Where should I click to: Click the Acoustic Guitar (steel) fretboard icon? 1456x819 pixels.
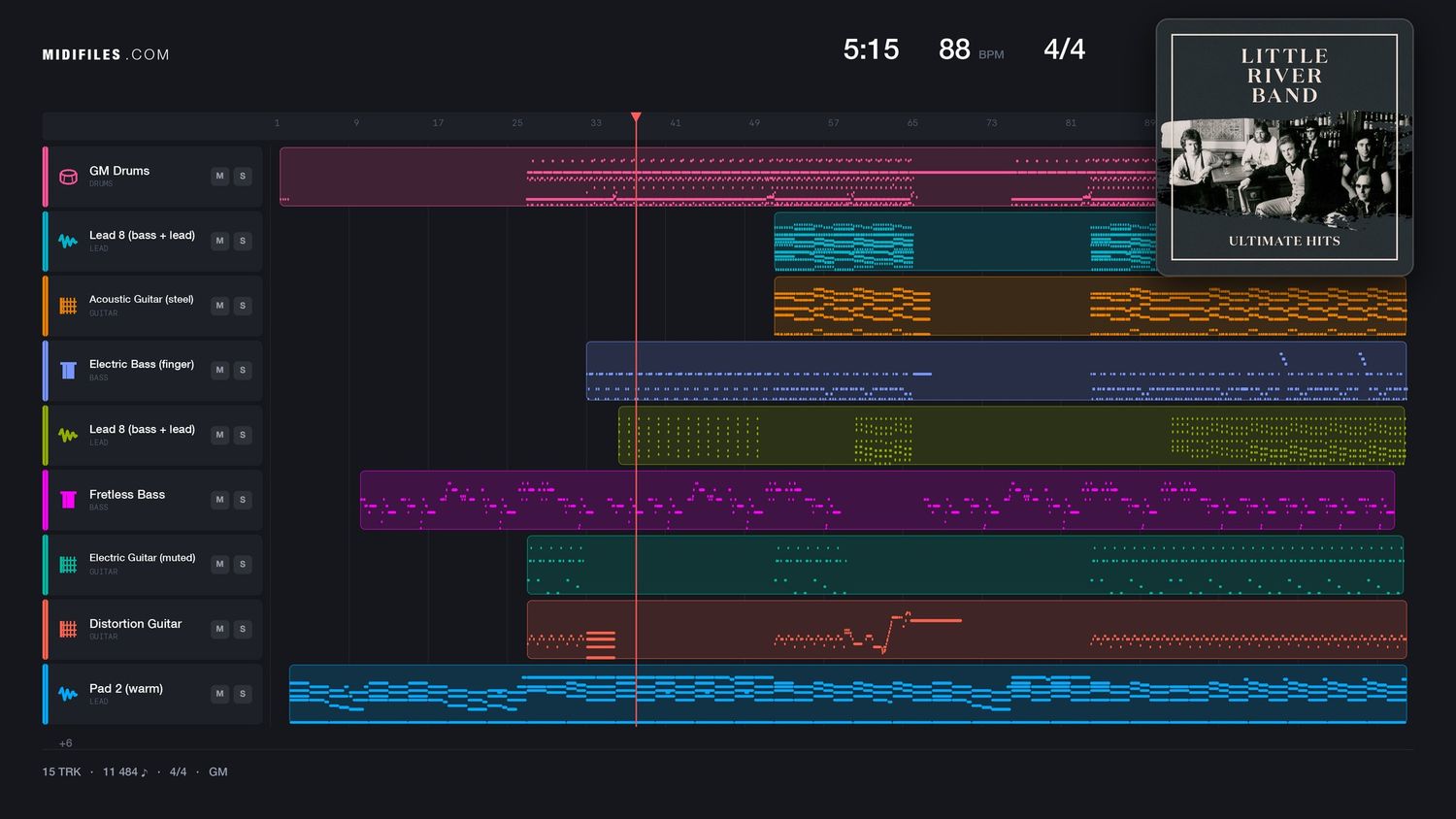[68, 306]
